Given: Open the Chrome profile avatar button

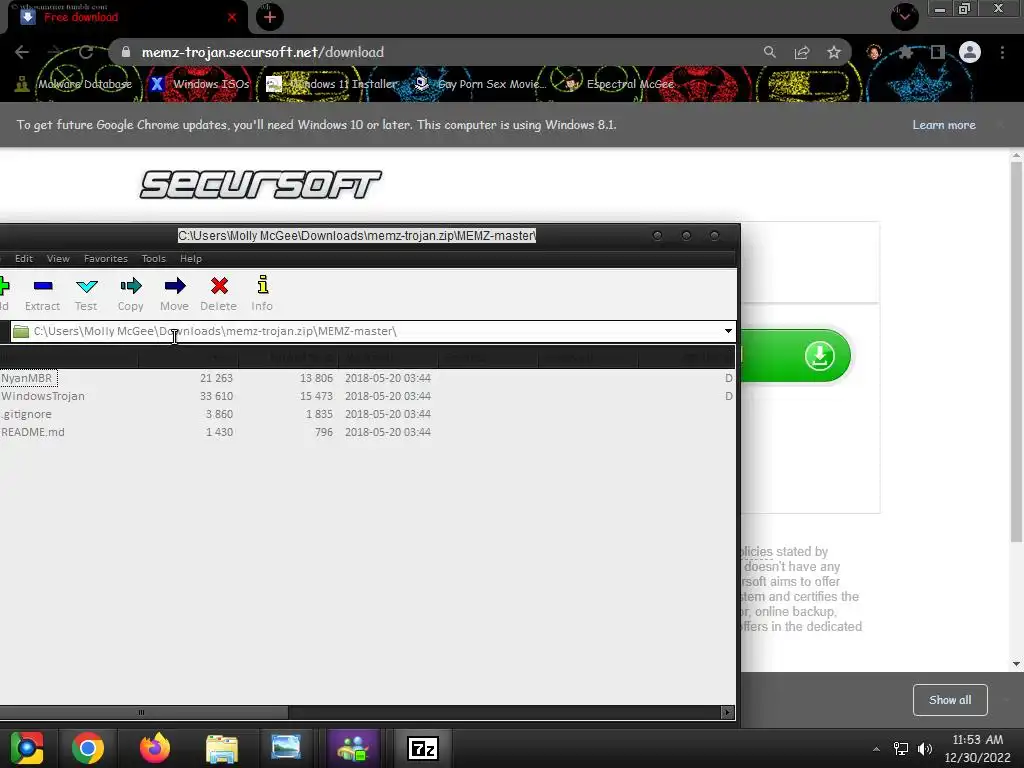Looking at the screenshot, I should coord(970,52).
